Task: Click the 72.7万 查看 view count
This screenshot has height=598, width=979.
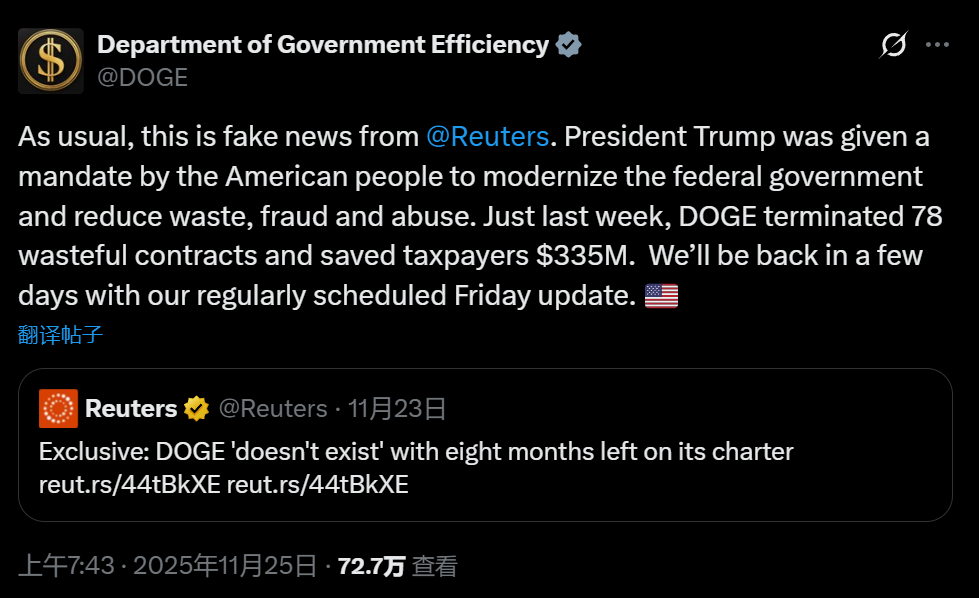Action: [x=397, y=566]
